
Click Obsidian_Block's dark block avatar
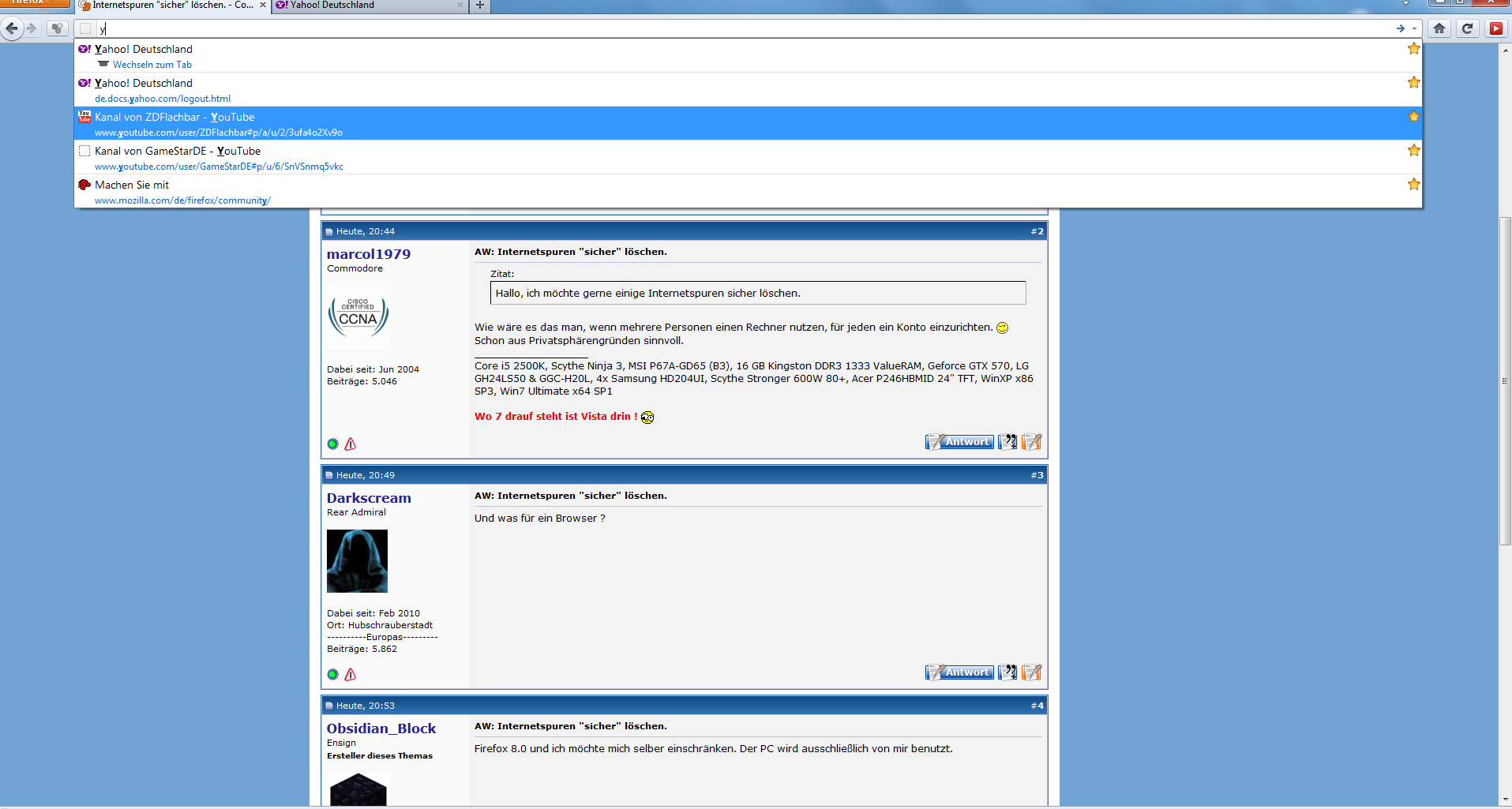click(x=358, y=789)
